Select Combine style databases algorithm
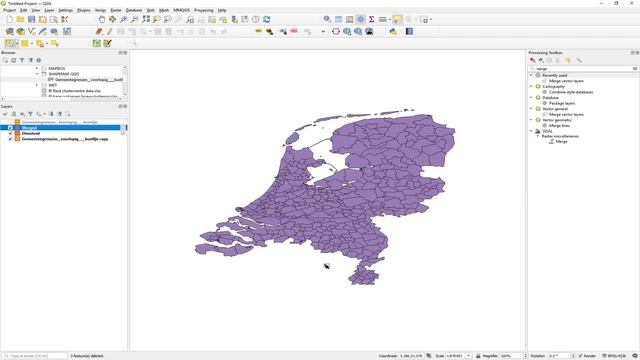 tap(571, 92)
